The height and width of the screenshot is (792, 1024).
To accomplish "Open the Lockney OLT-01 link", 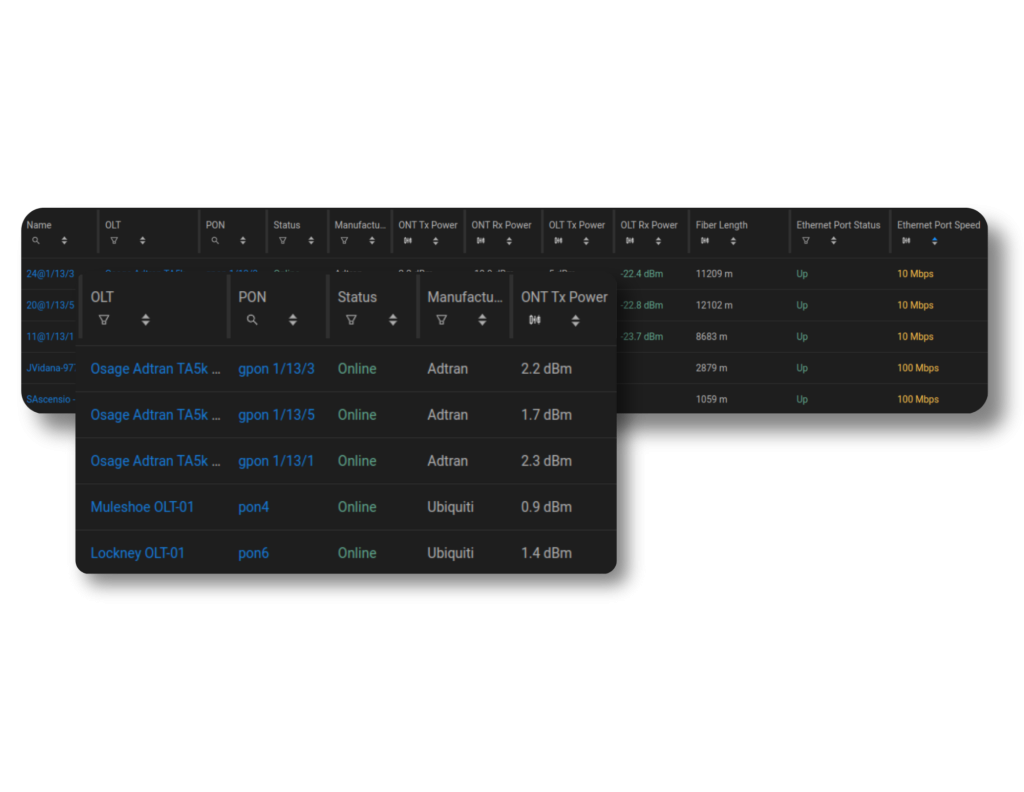I will [x=137, y=552].
